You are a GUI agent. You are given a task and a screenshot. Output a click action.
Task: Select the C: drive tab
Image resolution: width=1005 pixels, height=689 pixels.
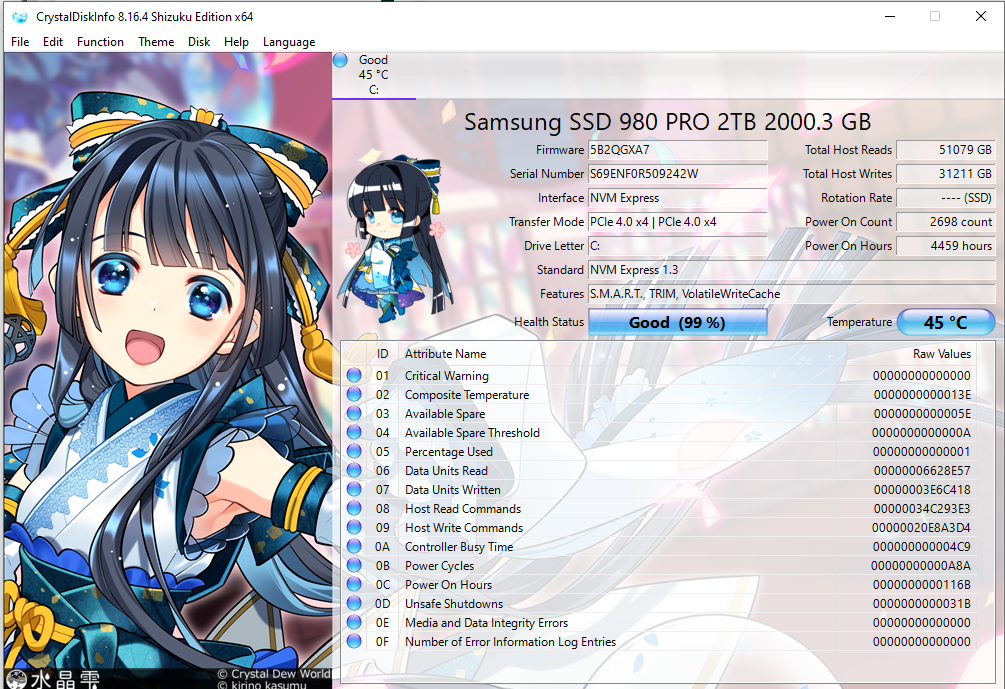[374, 75]
